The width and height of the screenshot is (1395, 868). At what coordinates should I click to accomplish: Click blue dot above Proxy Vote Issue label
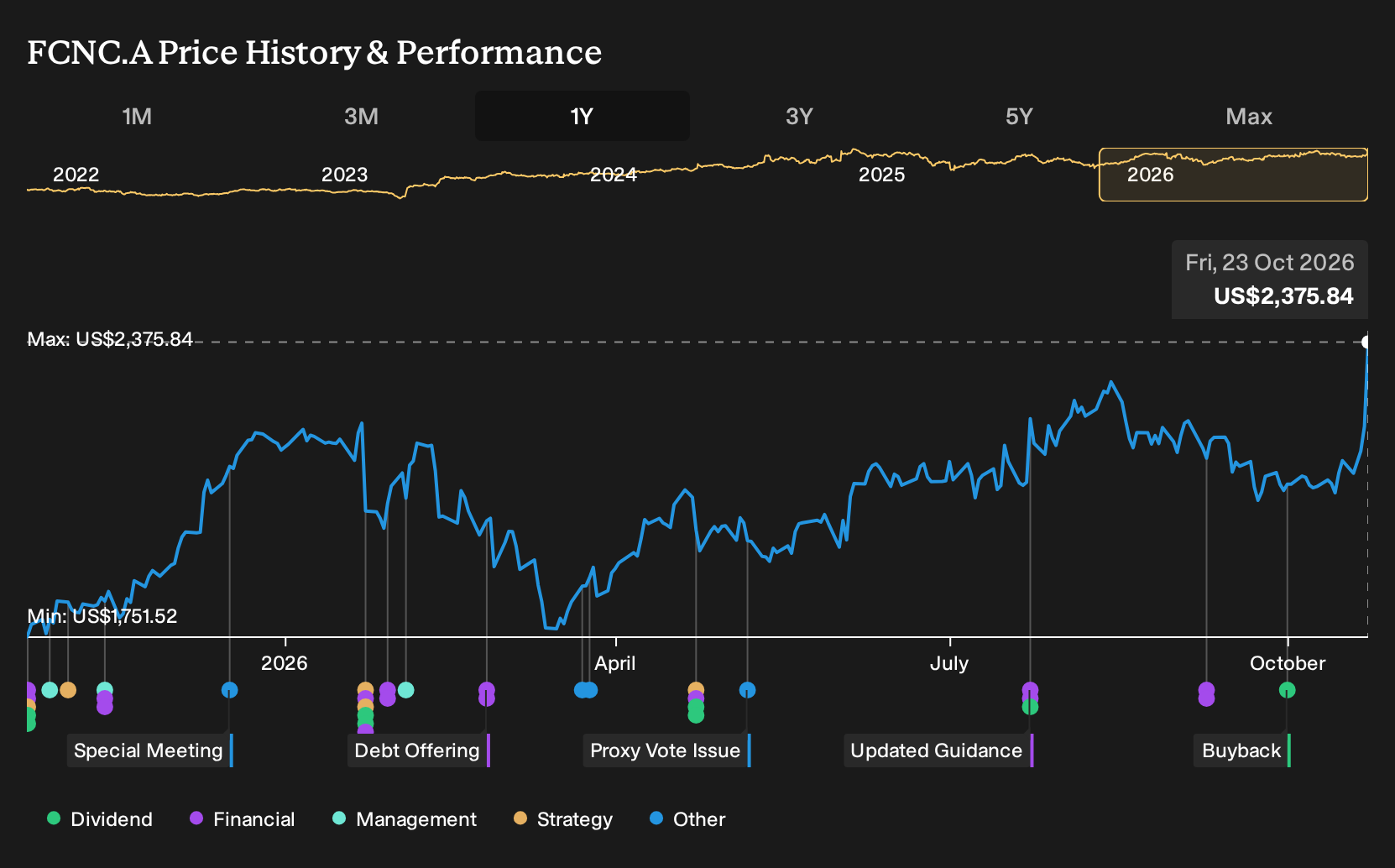pyautogui.click(x=748, y=690)
